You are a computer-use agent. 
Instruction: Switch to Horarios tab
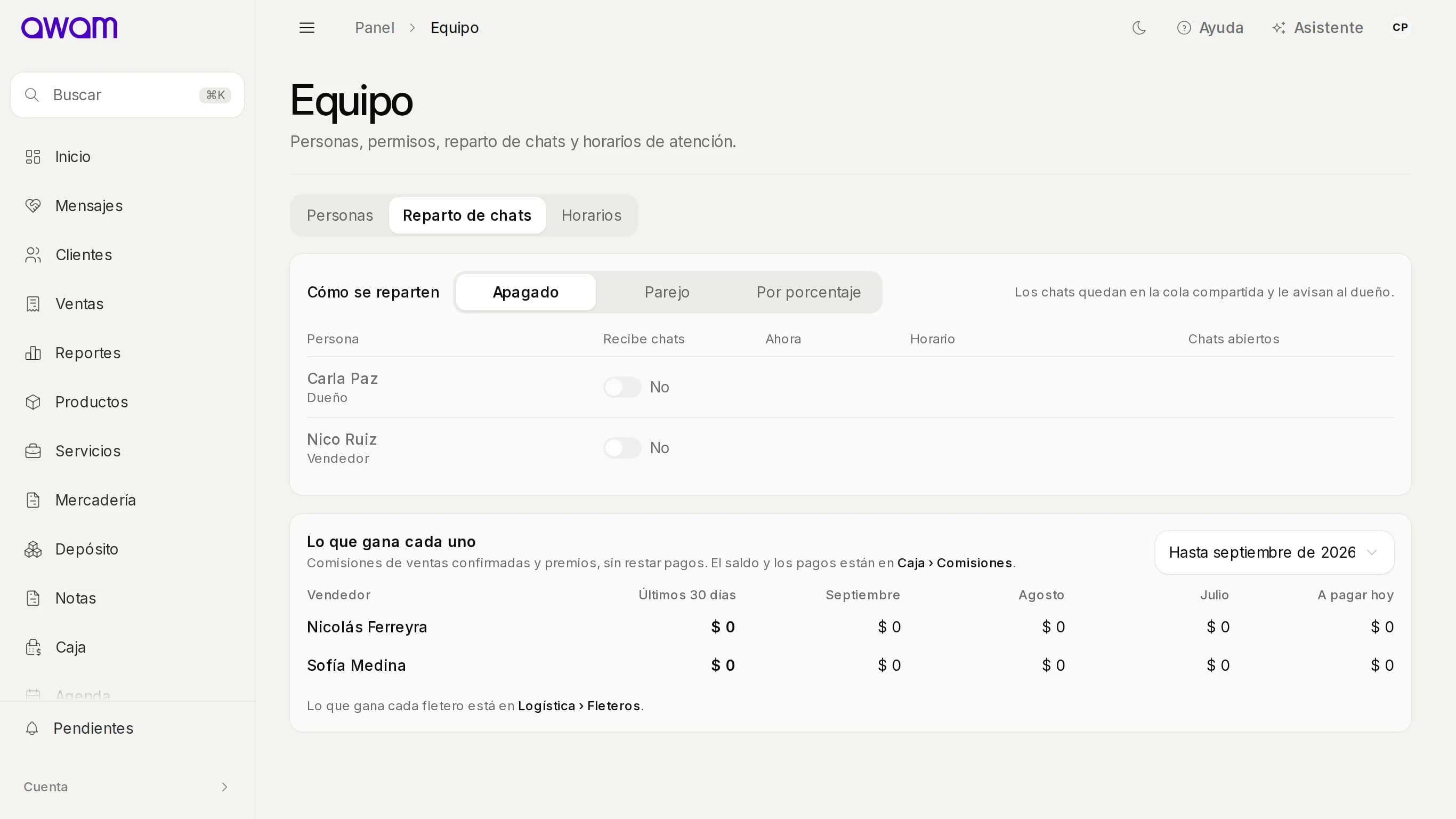tap(591, 215)
